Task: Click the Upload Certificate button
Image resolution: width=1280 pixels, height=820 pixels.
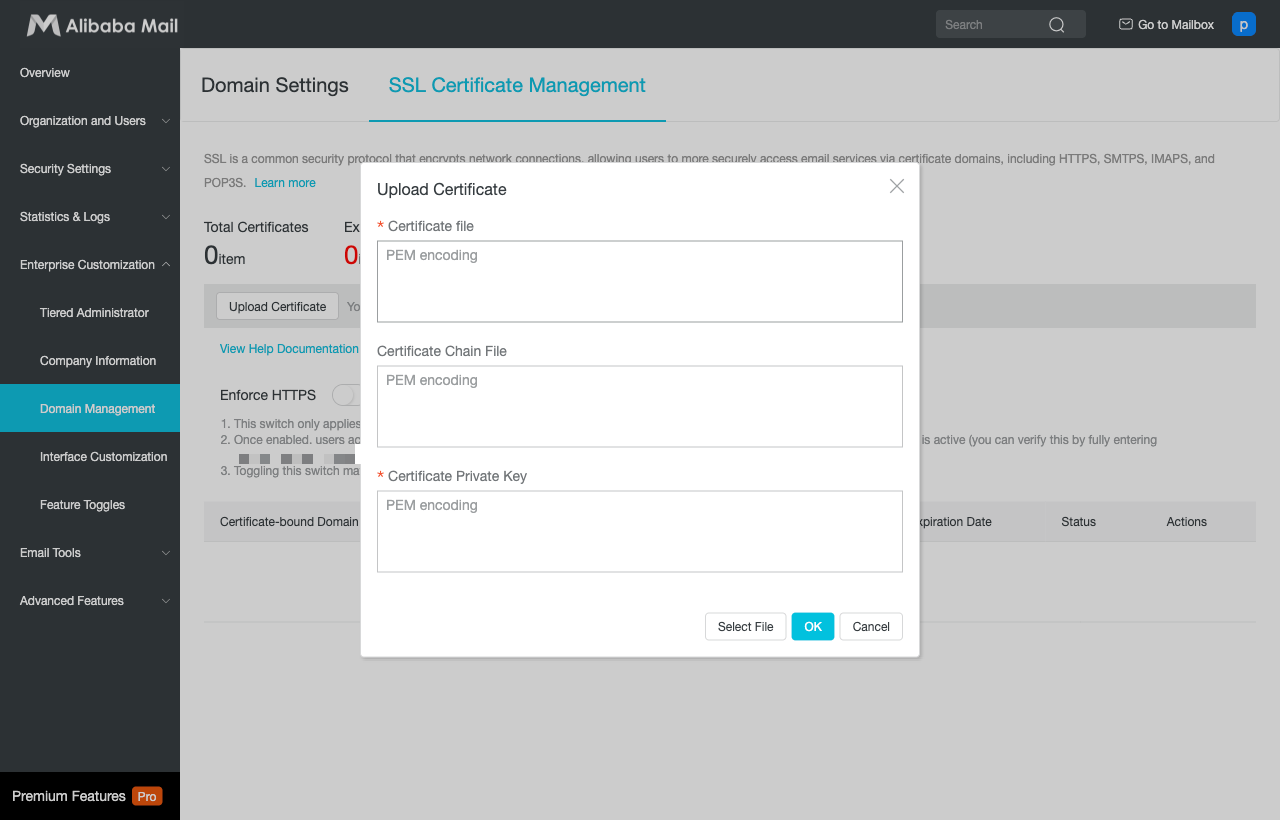Action: pyautogui.click(x=277, y=307)
